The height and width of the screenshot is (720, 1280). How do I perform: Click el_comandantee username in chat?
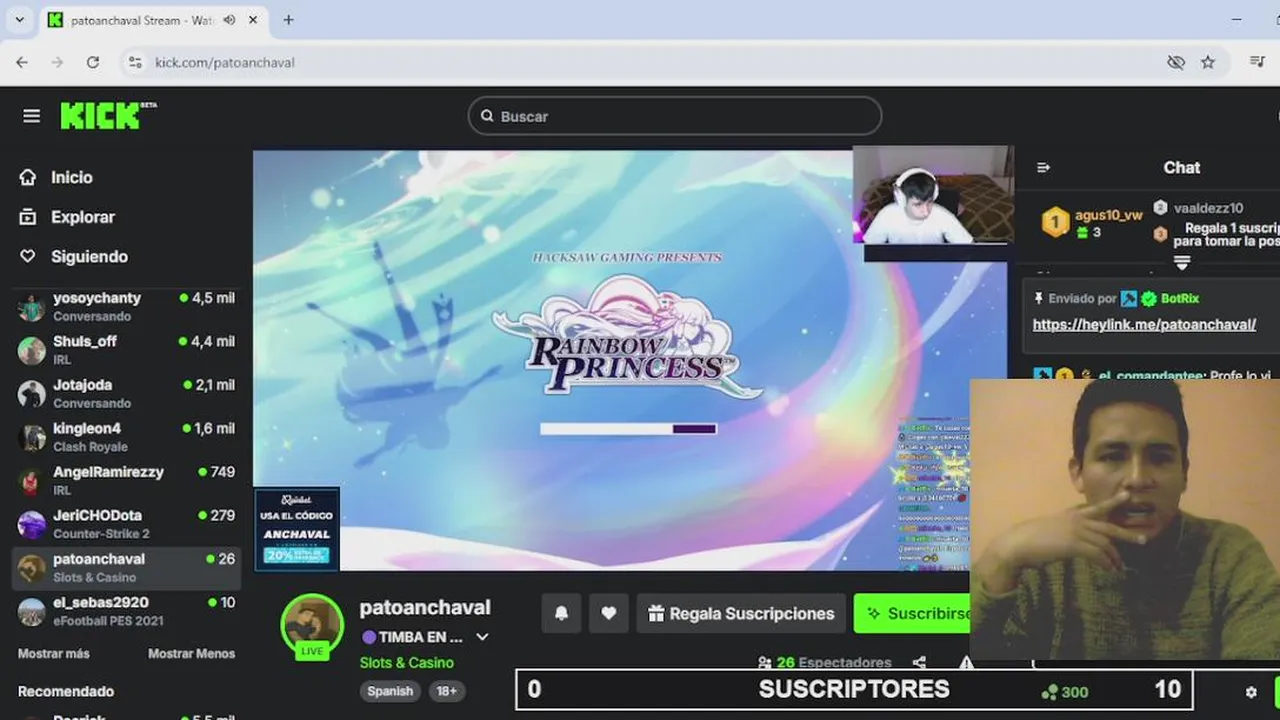pyautogui.click(x=1151, y=376)
